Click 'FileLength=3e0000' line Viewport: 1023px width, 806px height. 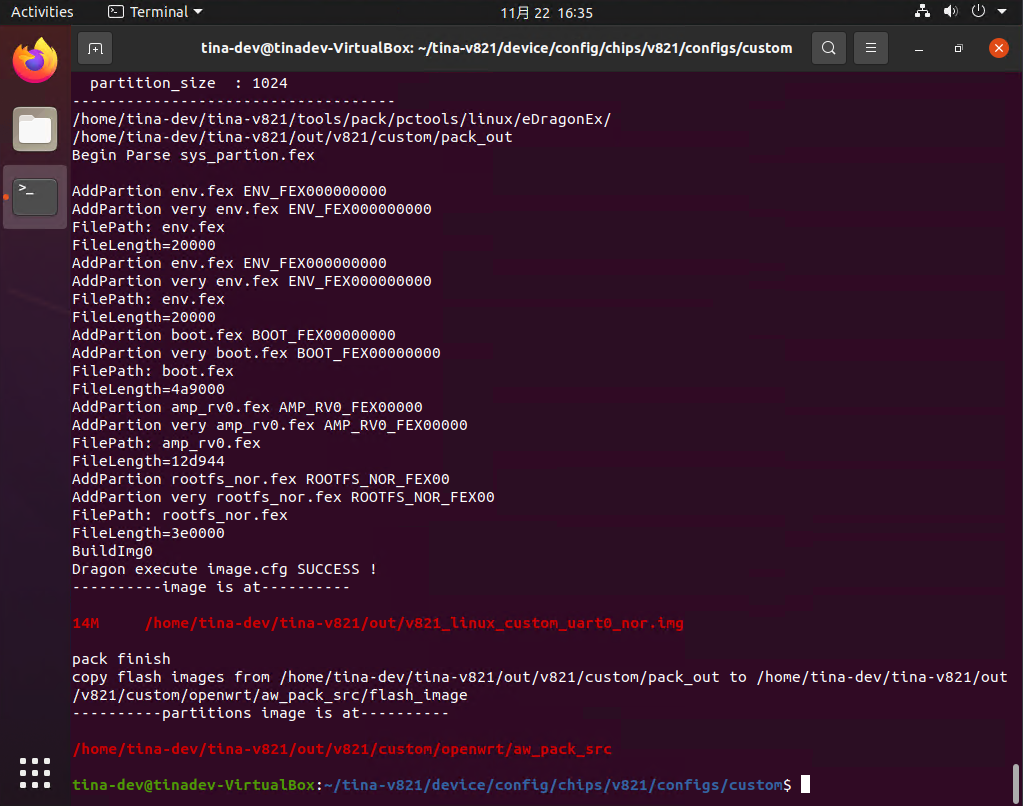tap(148, 533)
